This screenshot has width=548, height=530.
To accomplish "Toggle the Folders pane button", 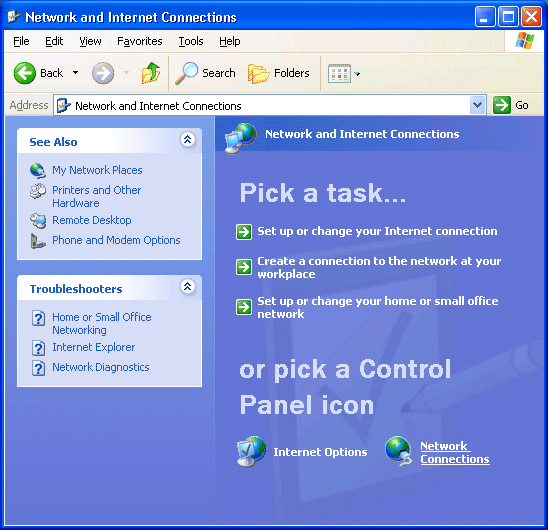I will pyautogui.click(x=279, y=73).
